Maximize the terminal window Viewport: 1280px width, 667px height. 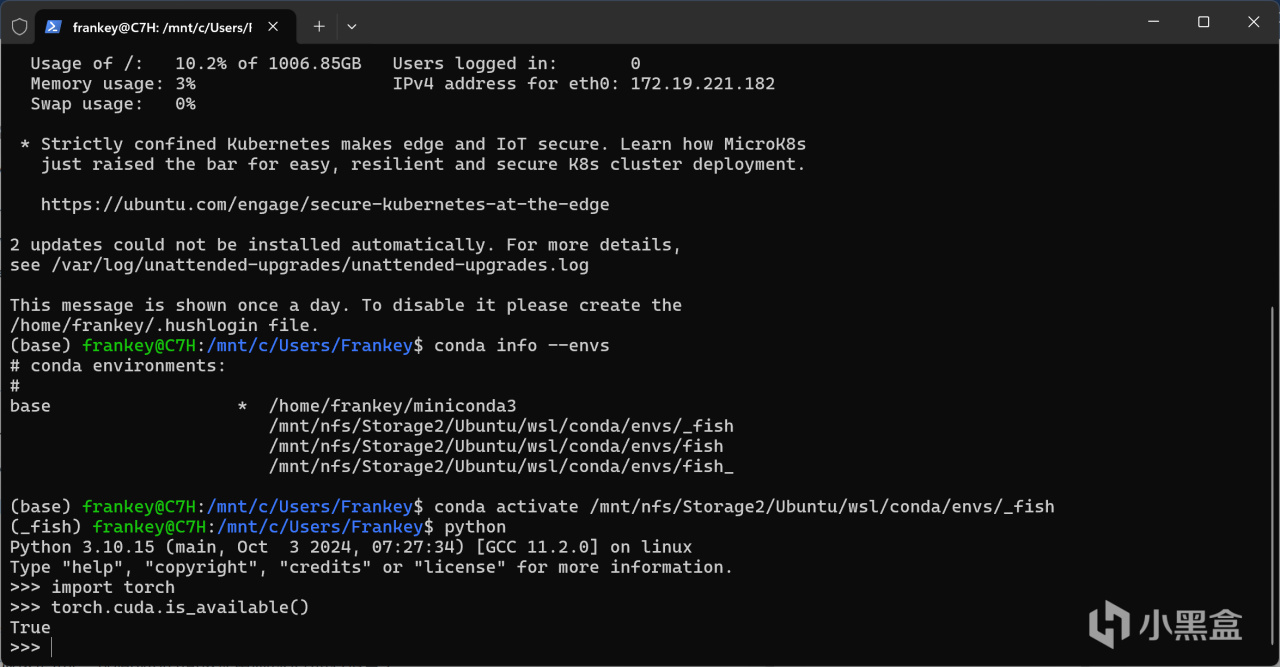click(x=1203, y=22)
